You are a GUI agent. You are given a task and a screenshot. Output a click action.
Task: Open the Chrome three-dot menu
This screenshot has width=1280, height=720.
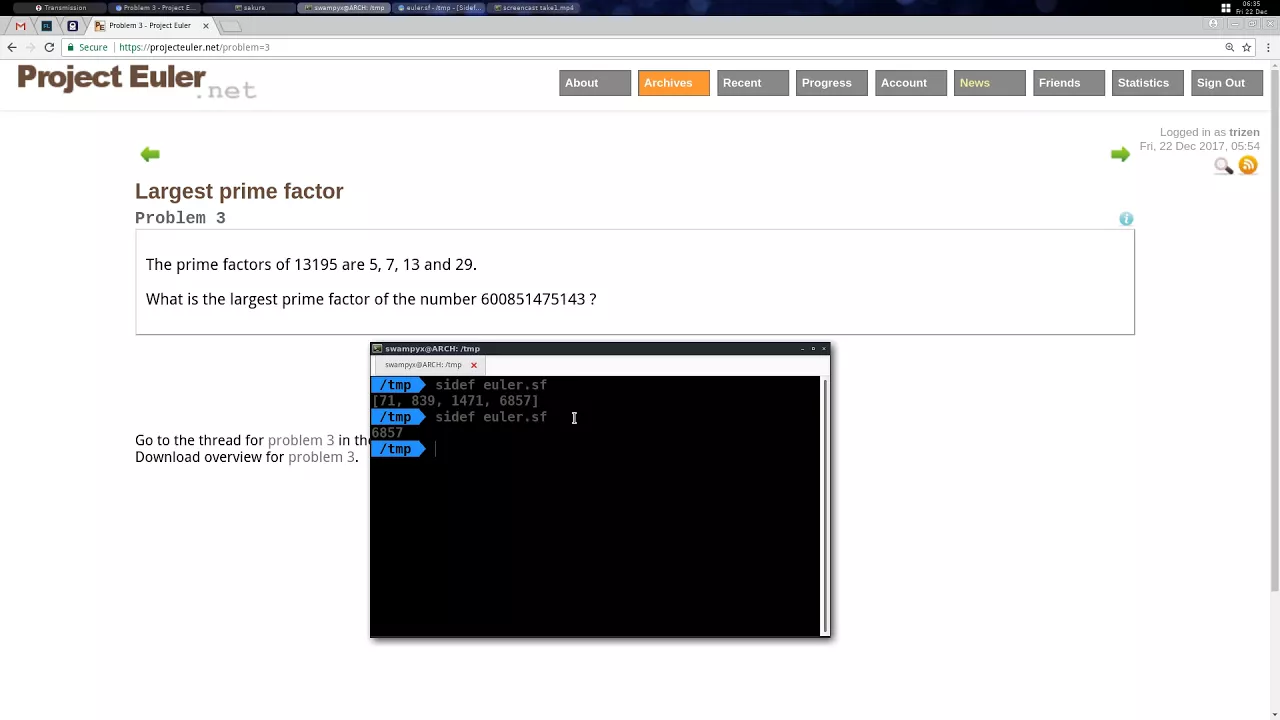point(1269,47)
